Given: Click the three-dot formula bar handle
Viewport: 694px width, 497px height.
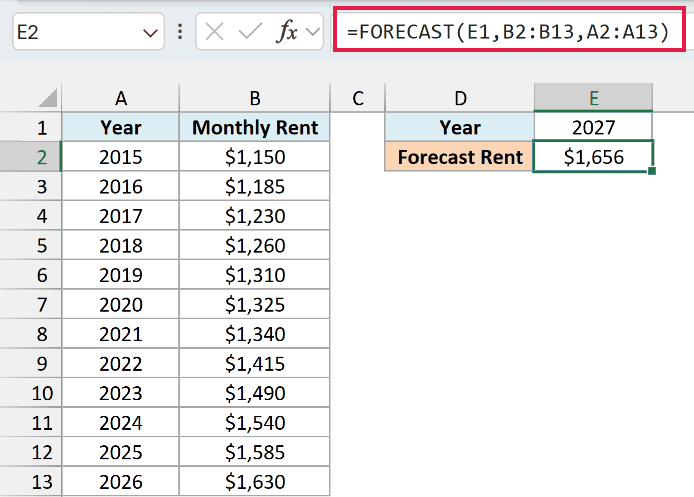Looking at the screenshot, I should click(180, 32).
